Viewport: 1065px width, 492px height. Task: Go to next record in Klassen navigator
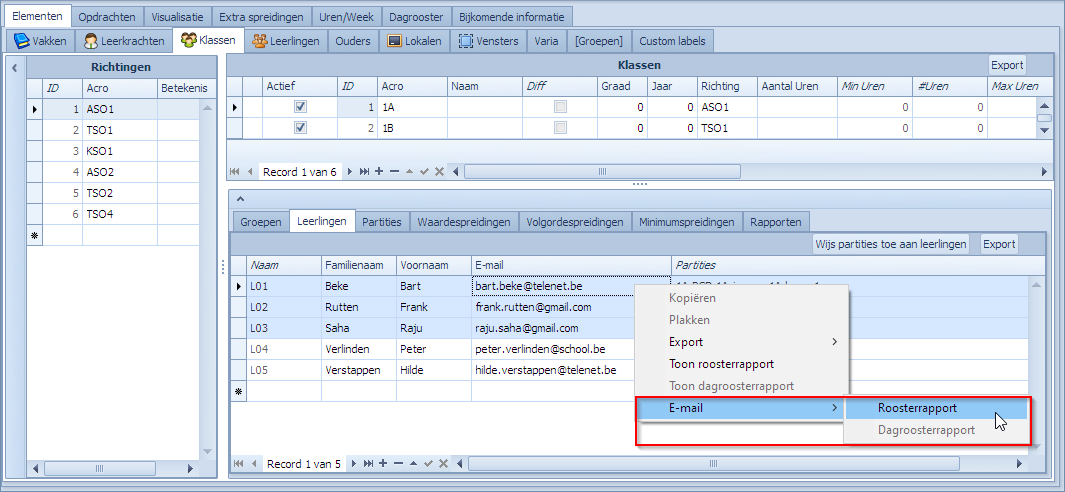pos(350,172)
